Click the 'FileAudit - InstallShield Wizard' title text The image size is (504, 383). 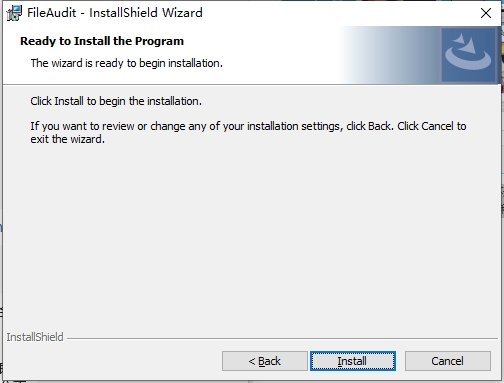[x=115, y=13]
